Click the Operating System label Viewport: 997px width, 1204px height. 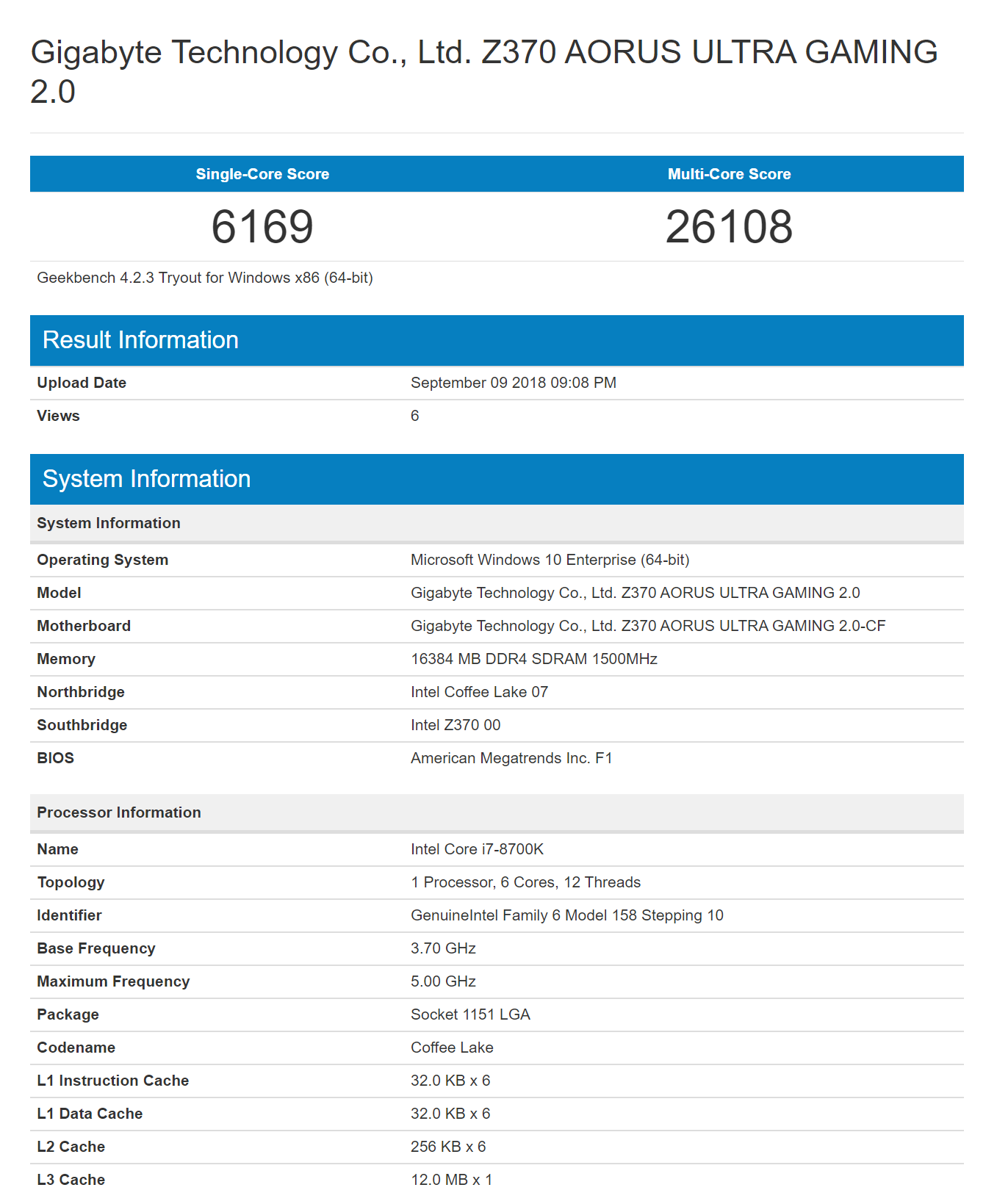[x=103, y=560]
